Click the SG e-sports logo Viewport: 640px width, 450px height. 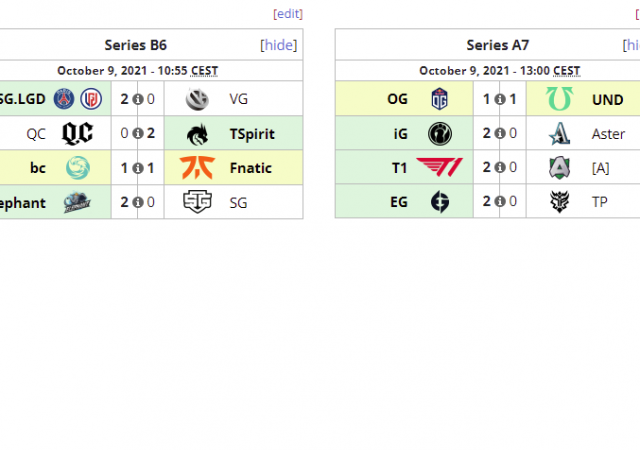197,201
